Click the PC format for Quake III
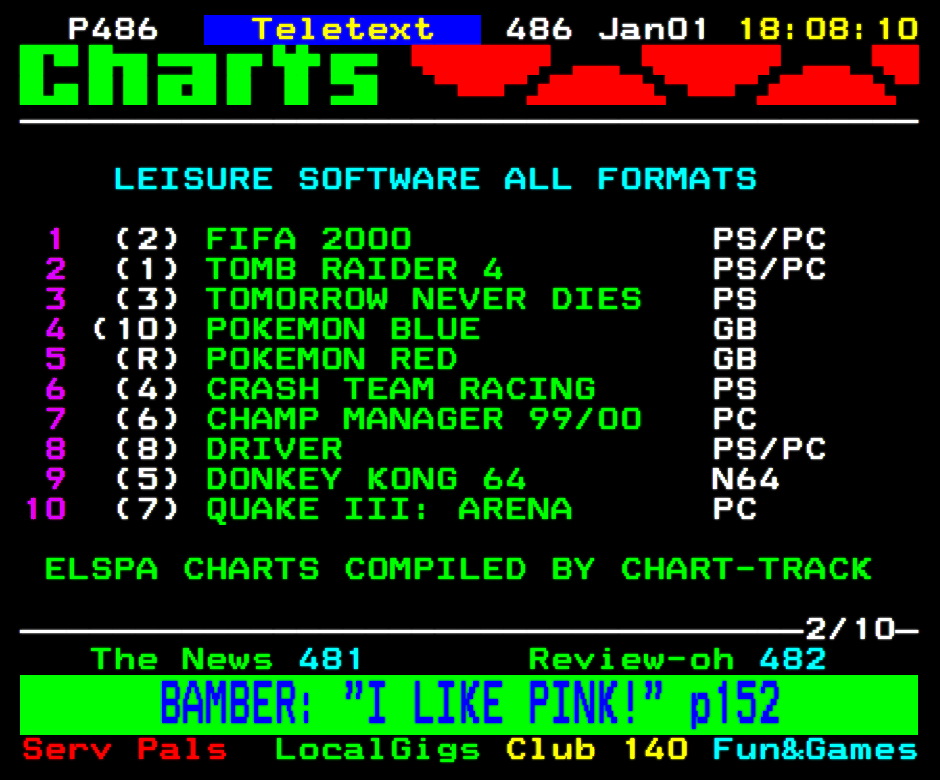 pos(734,509)
